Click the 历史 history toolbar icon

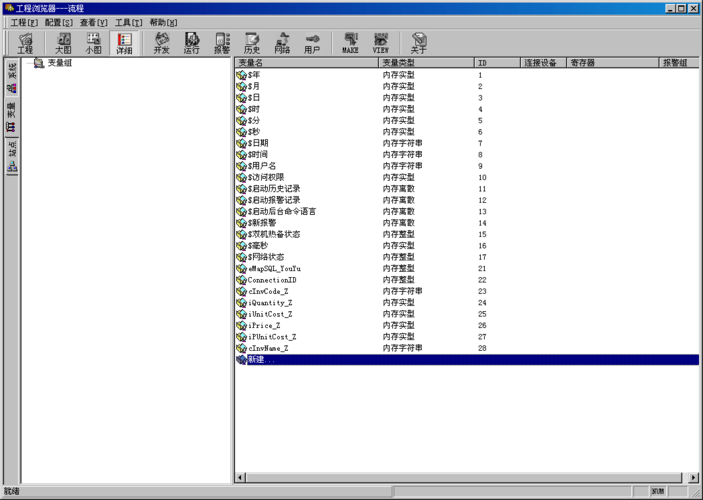point(252,42)
